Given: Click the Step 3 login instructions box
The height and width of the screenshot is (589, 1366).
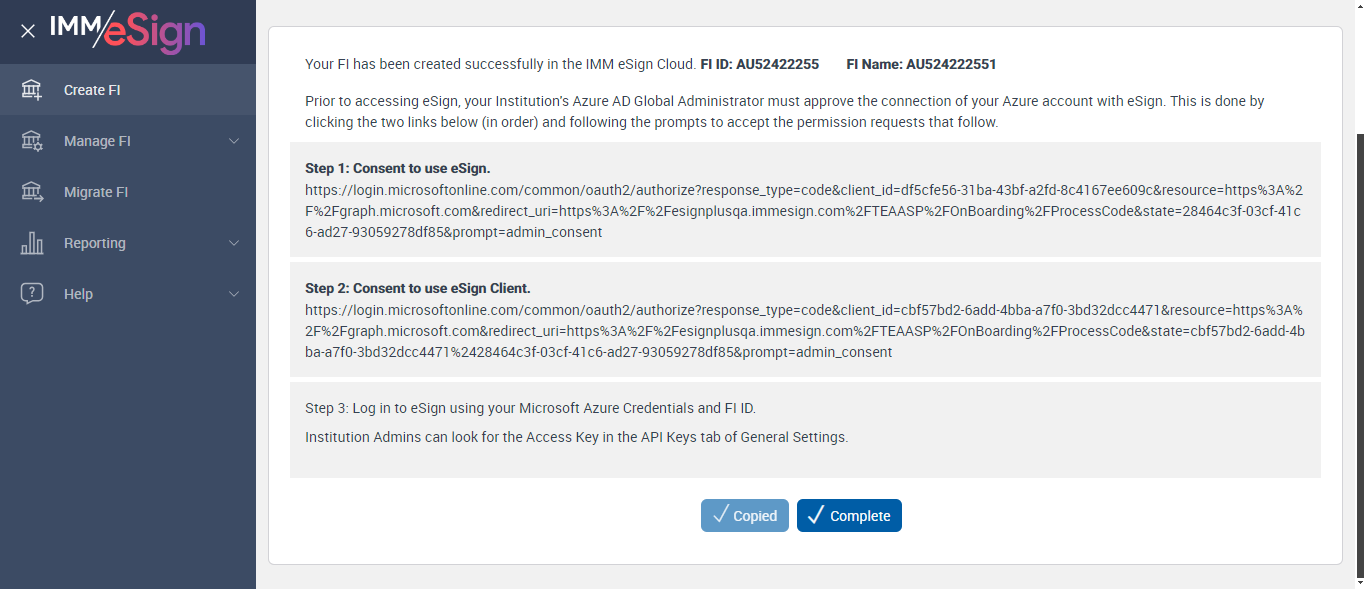Looking at the screenshot, I should coord(804,428).
